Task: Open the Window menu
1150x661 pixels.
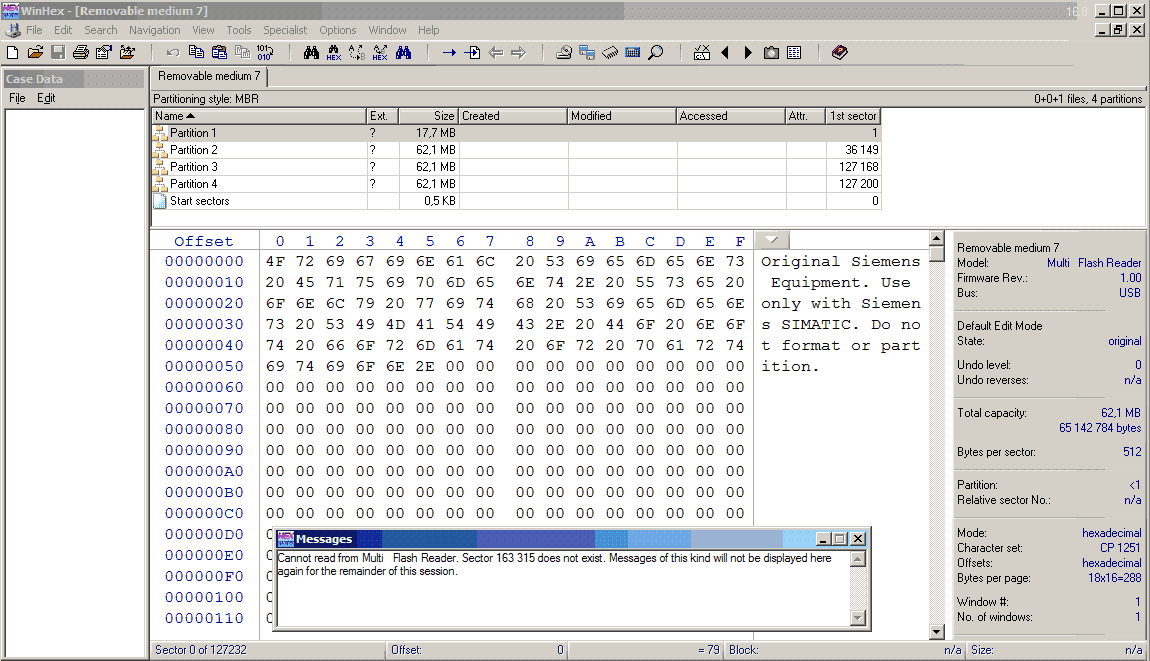Action: pos(387,30)
